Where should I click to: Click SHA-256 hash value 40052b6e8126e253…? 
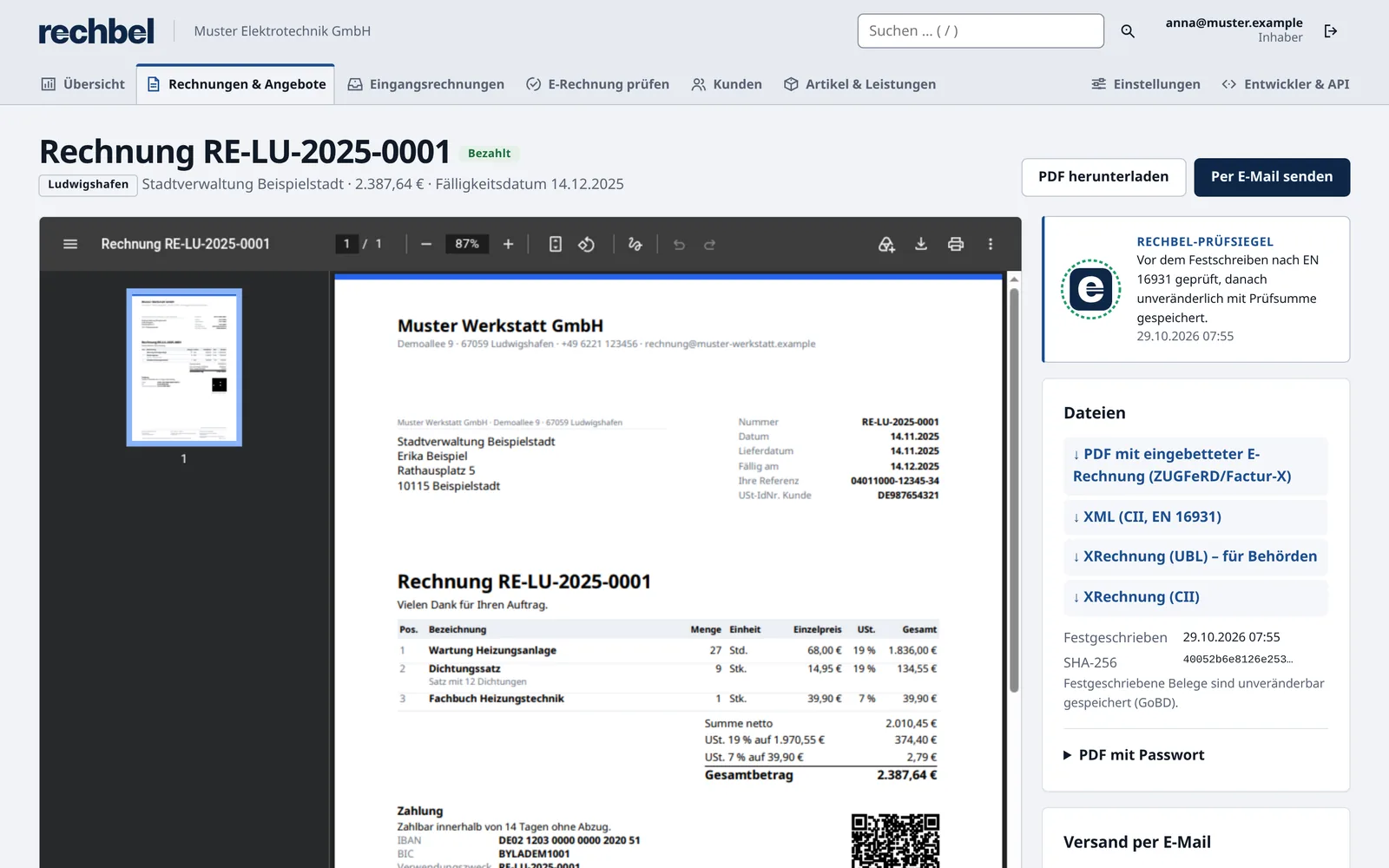tap(1237, 660)
